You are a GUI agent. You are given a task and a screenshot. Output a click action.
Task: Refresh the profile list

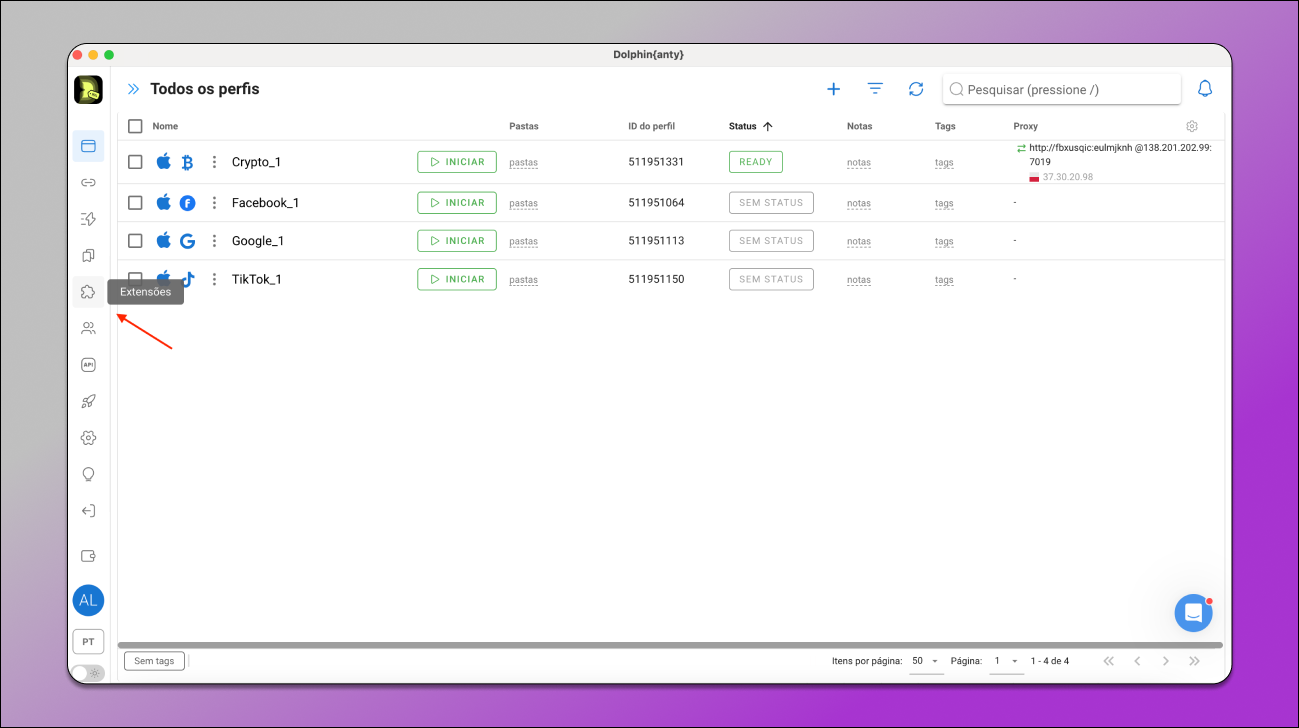pyautogui.click(x=916, y=89)
